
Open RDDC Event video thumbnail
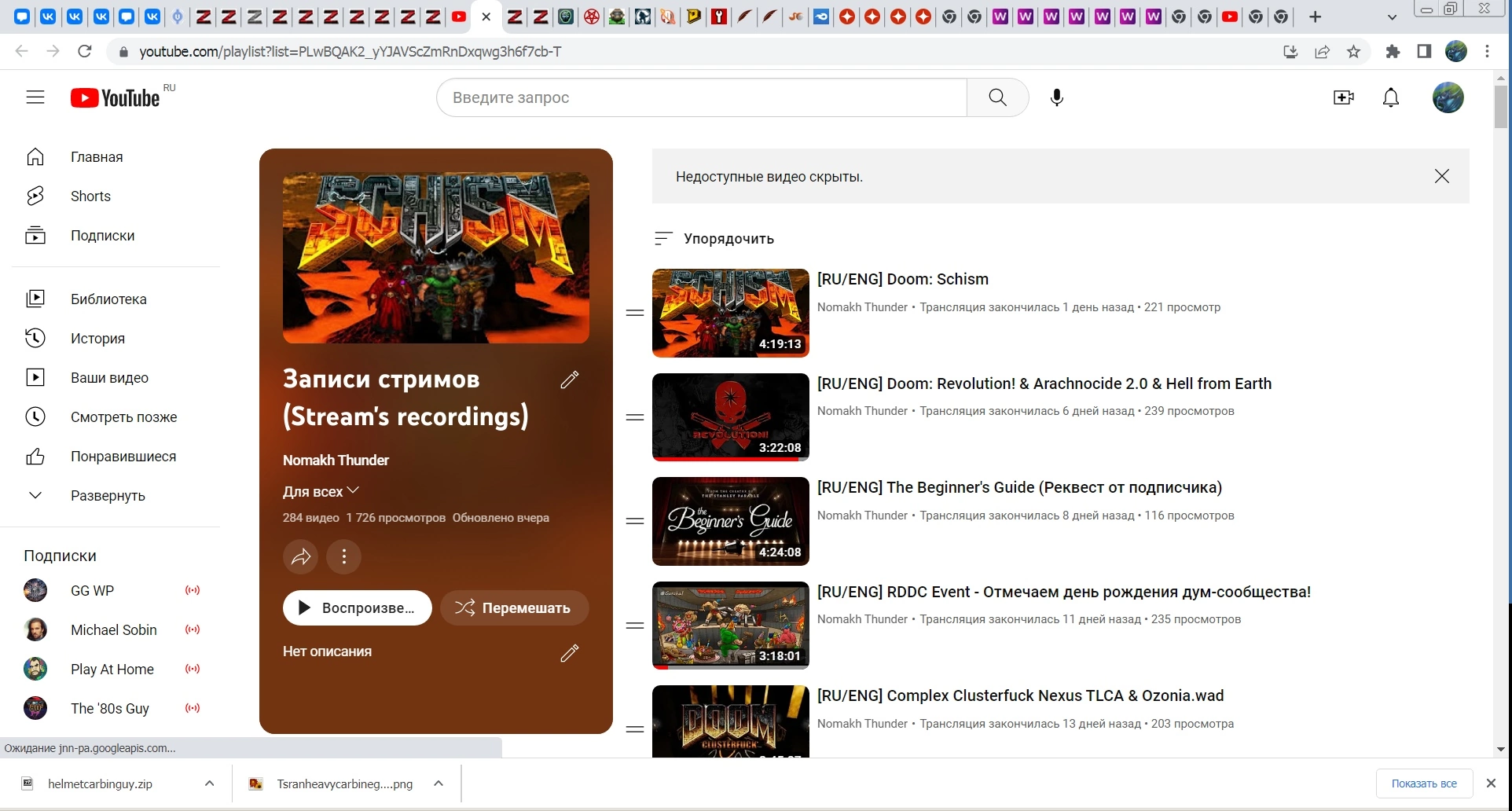click(731, 626)
